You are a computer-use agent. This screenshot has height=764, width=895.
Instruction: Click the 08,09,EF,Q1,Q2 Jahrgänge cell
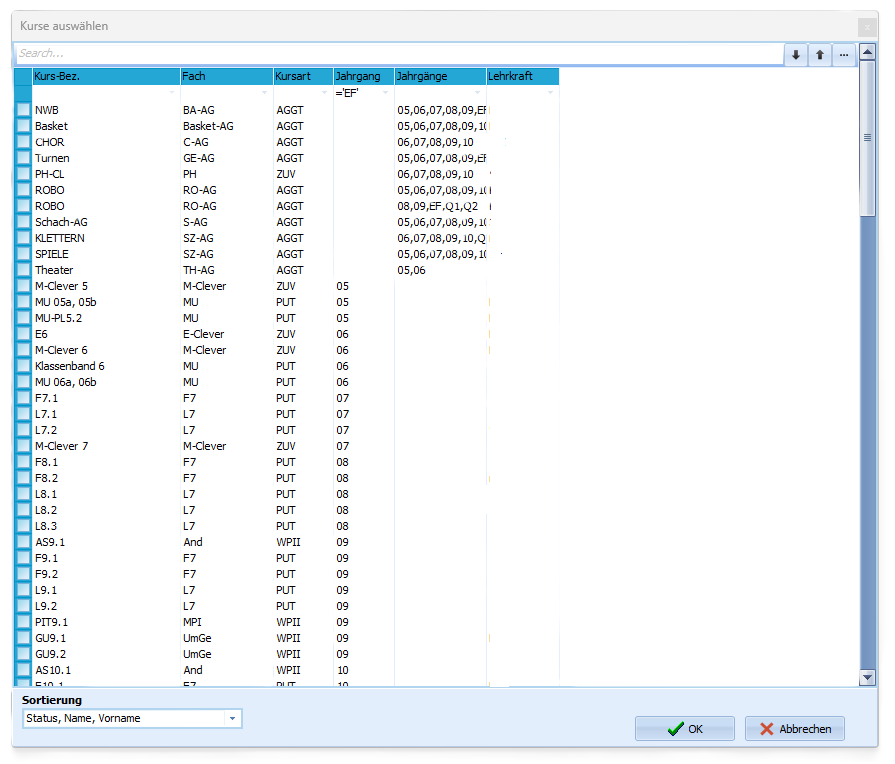pyautogui.click(x=438, y=206)
